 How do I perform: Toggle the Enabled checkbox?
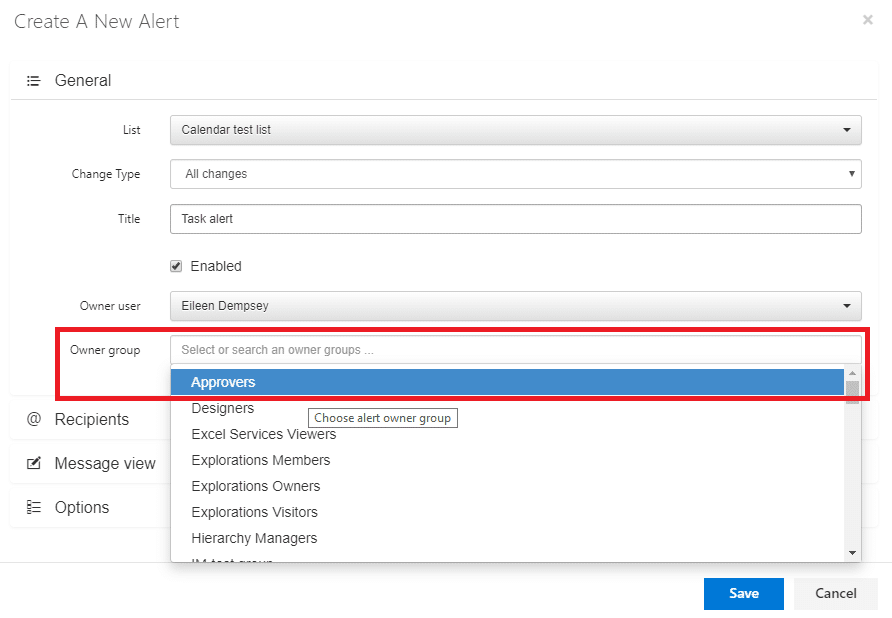pyautogui.click(x=176, y=266)
